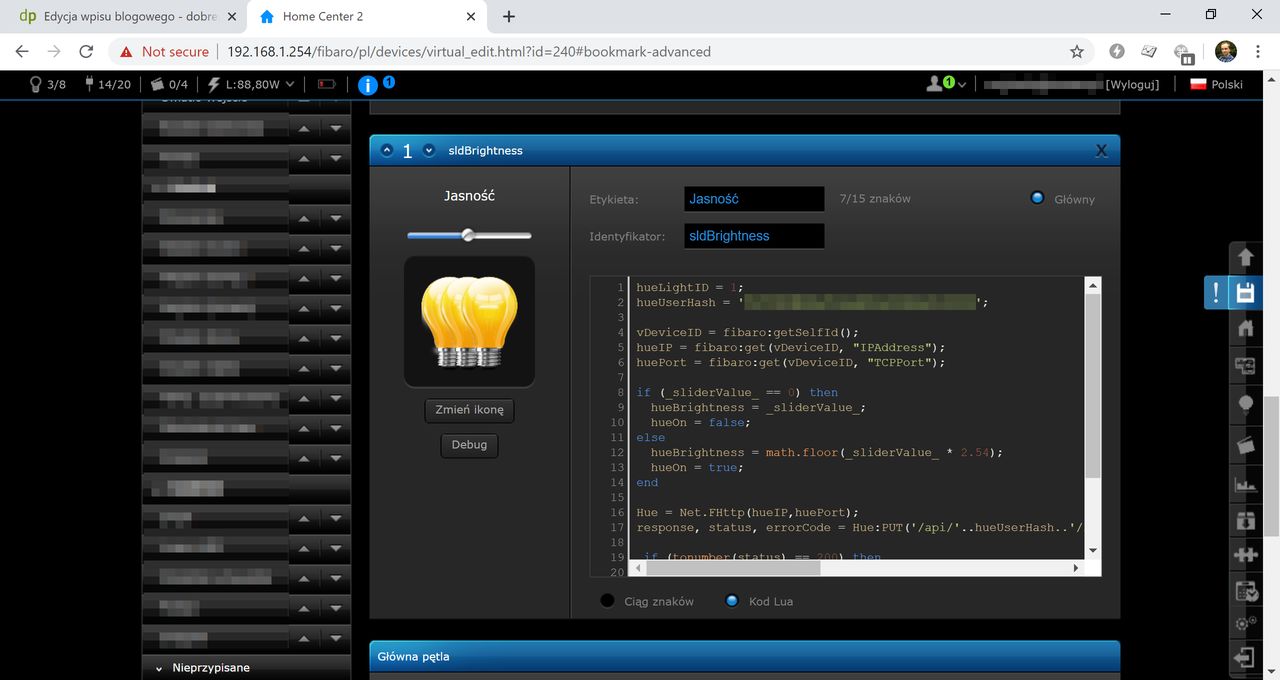Click the logout exit icon in right sidebar
The height and width of the screenshot is (680, 1280).
1245,658
